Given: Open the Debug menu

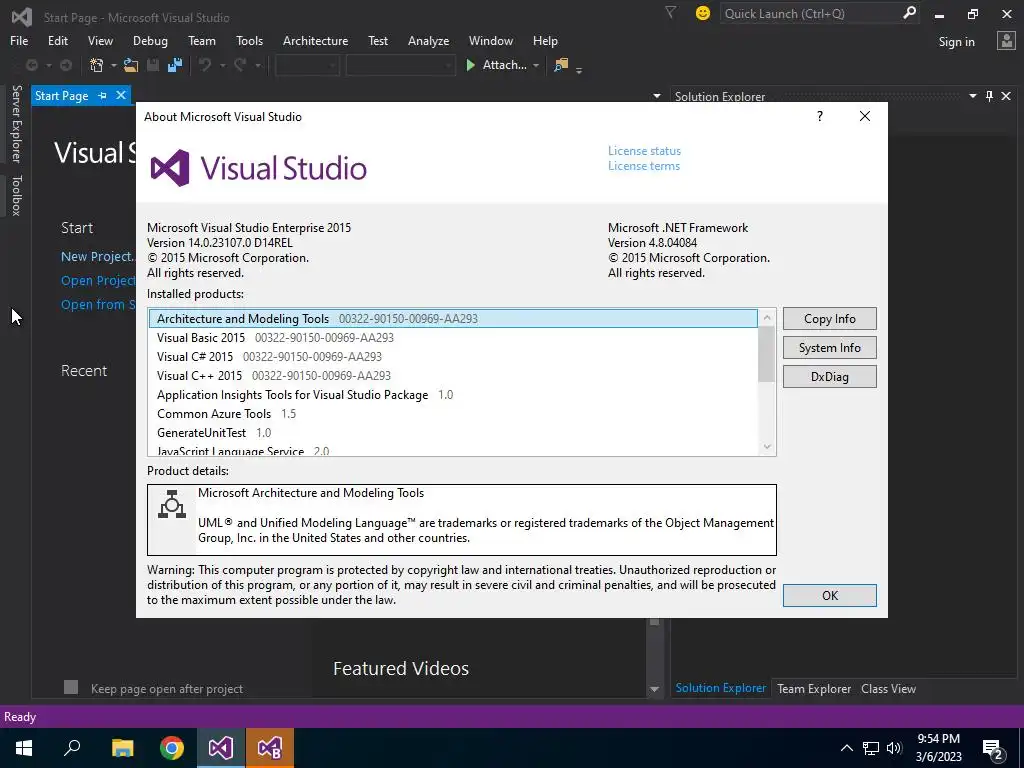Looking at the screenshot, I should point(150,40).
